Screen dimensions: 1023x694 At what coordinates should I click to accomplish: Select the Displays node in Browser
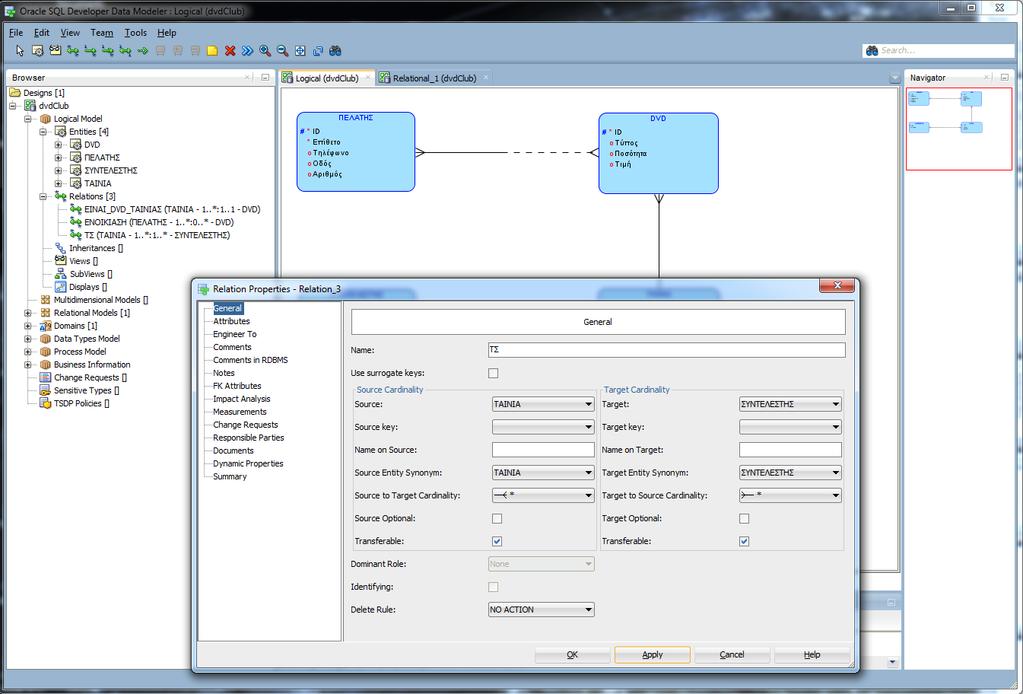coord(88,287)
